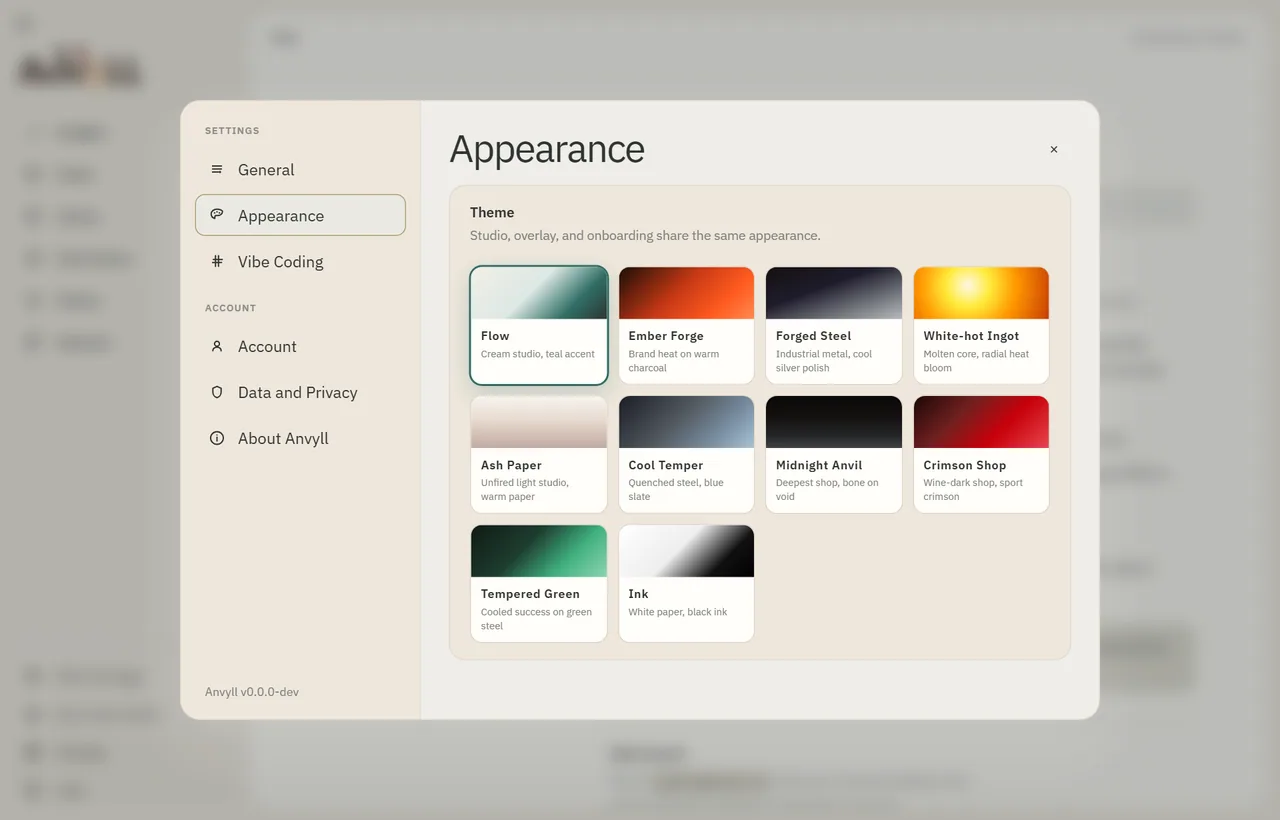The height and width of the screenshot is (820, 1280).
Task: Pick the Forged Steel theme
Action: 834,325
